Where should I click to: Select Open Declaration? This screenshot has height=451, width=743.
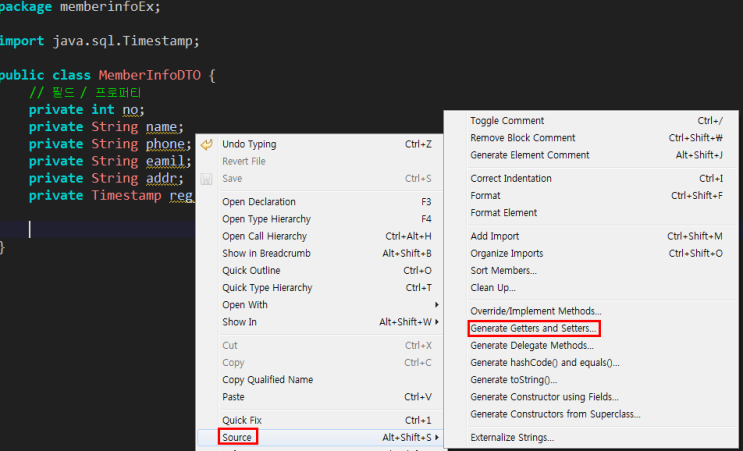point(258,202)
